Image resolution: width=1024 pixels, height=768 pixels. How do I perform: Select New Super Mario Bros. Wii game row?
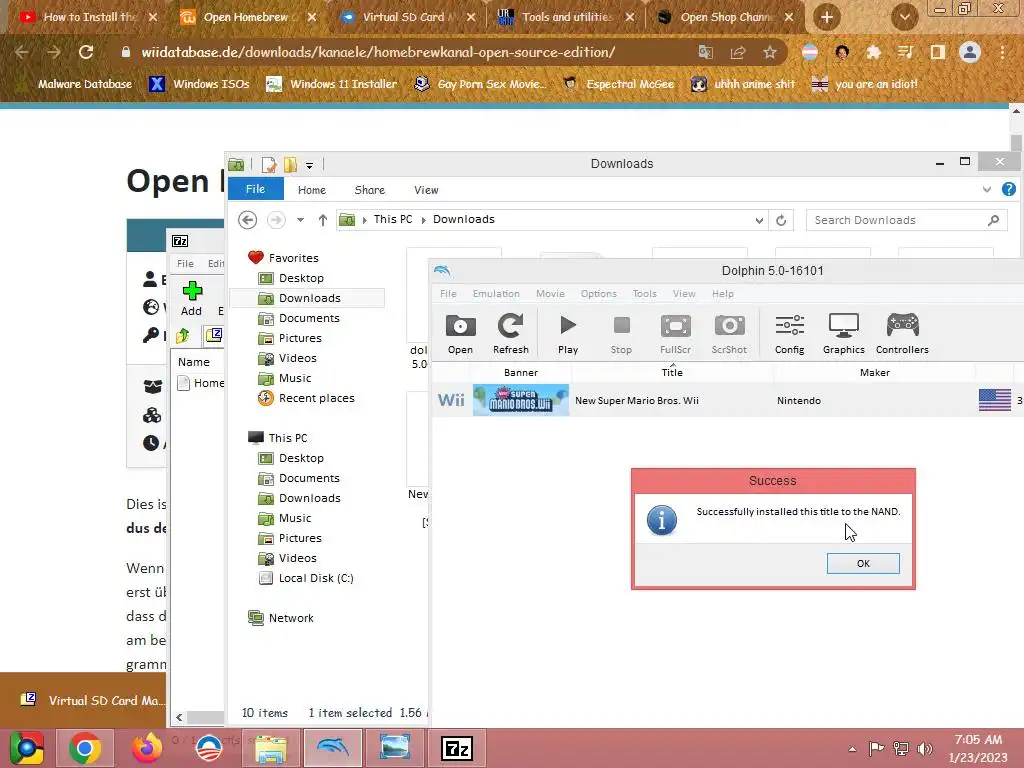pos(728,400)
